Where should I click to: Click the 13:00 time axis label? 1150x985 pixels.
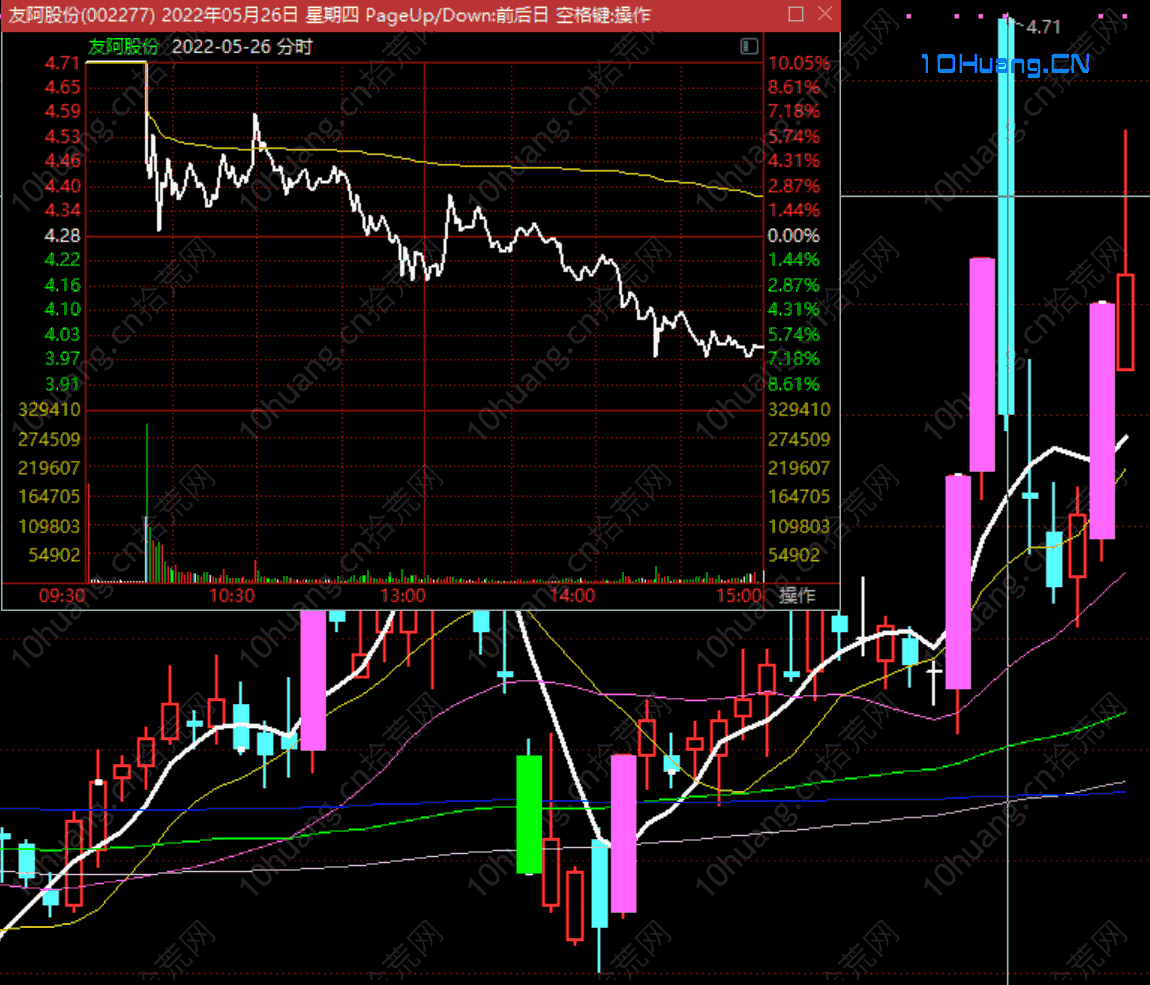tap(402, 595)
